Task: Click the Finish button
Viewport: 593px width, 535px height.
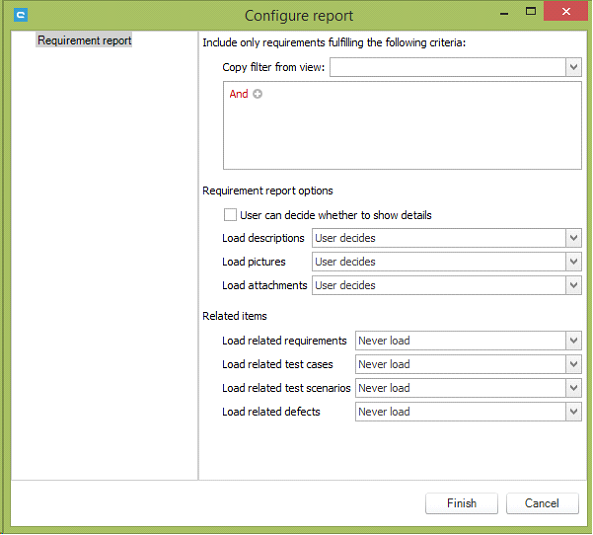Action: [461, 503]
